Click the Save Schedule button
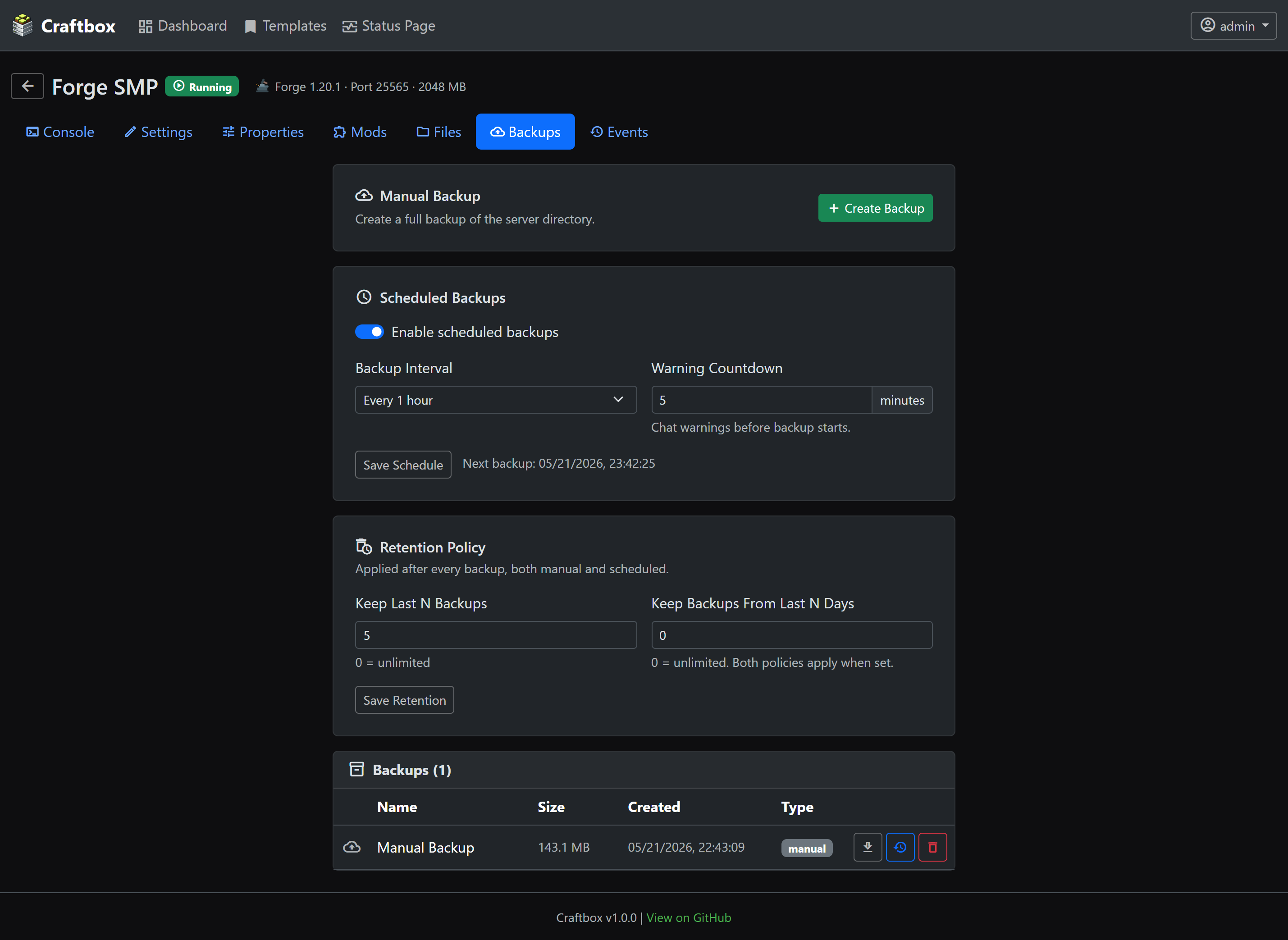The image size is (1288, 940). tap(403, 465)
